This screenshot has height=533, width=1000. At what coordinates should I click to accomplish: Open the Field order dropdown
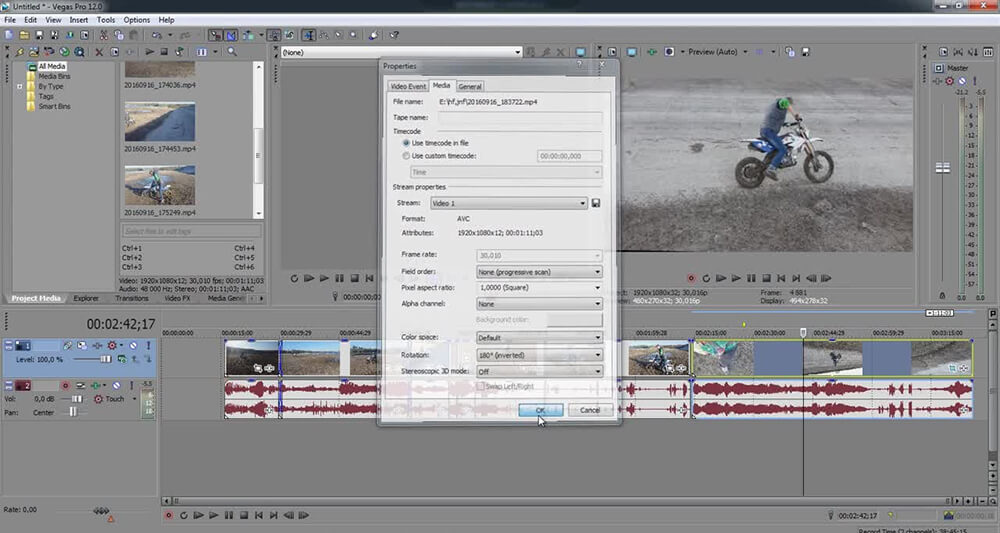(539, 272)
